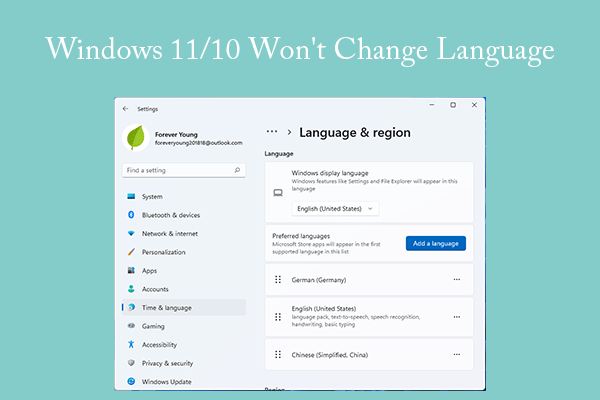Open System settings category

tap(184, 196)
